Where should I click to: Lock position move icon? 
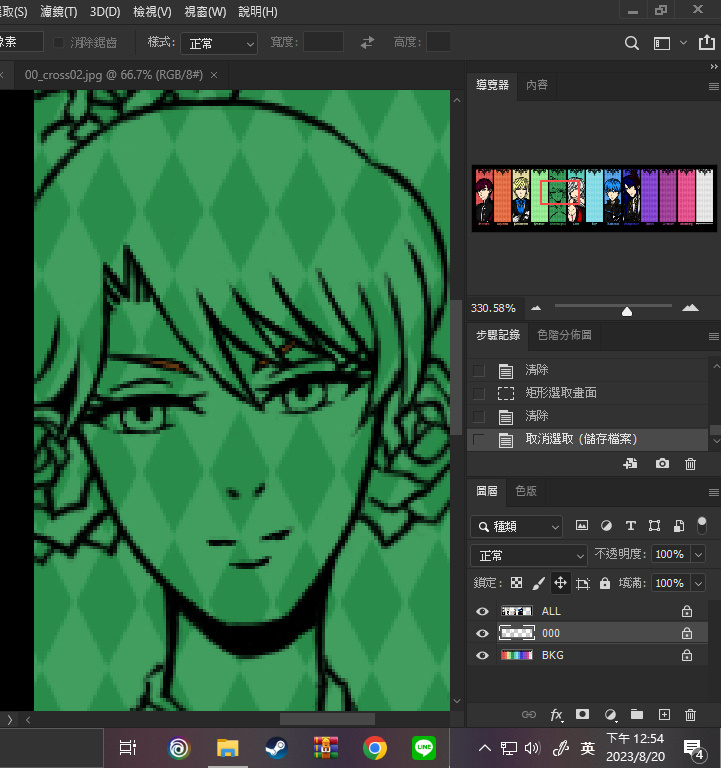click(x=560, y=583)
